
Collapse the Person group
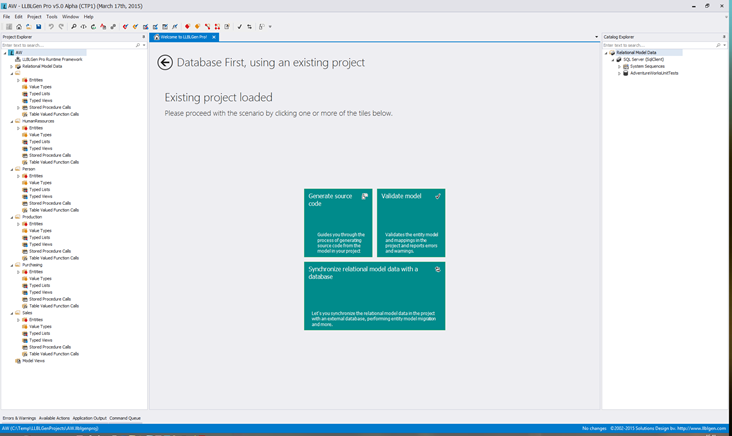click(12, 169)
